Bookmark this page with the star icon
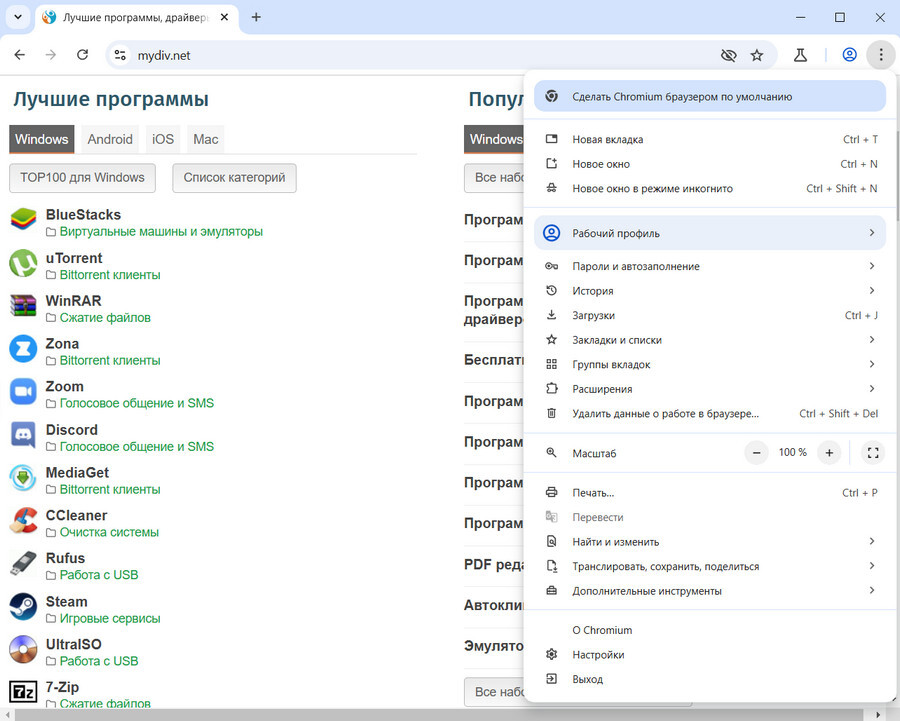Screen dimensions: 900x721 pos(757,55)
